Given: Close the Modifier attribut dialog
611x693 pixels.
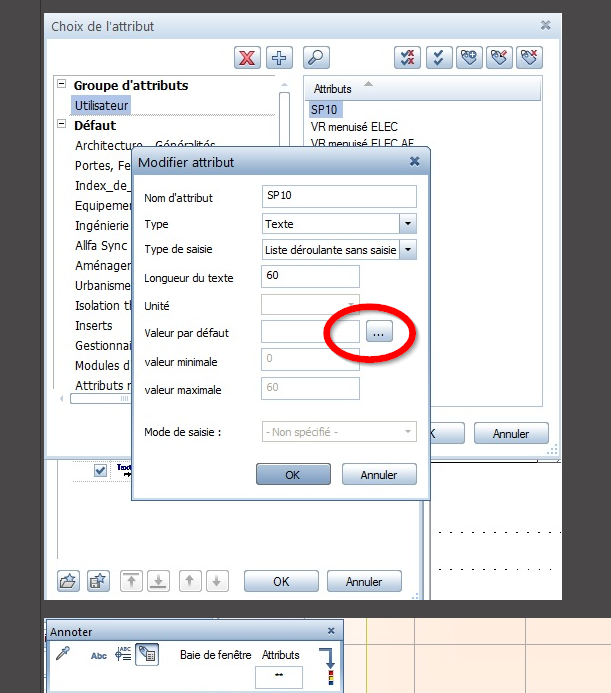Looking at the screenshot, I should point(414,161).
